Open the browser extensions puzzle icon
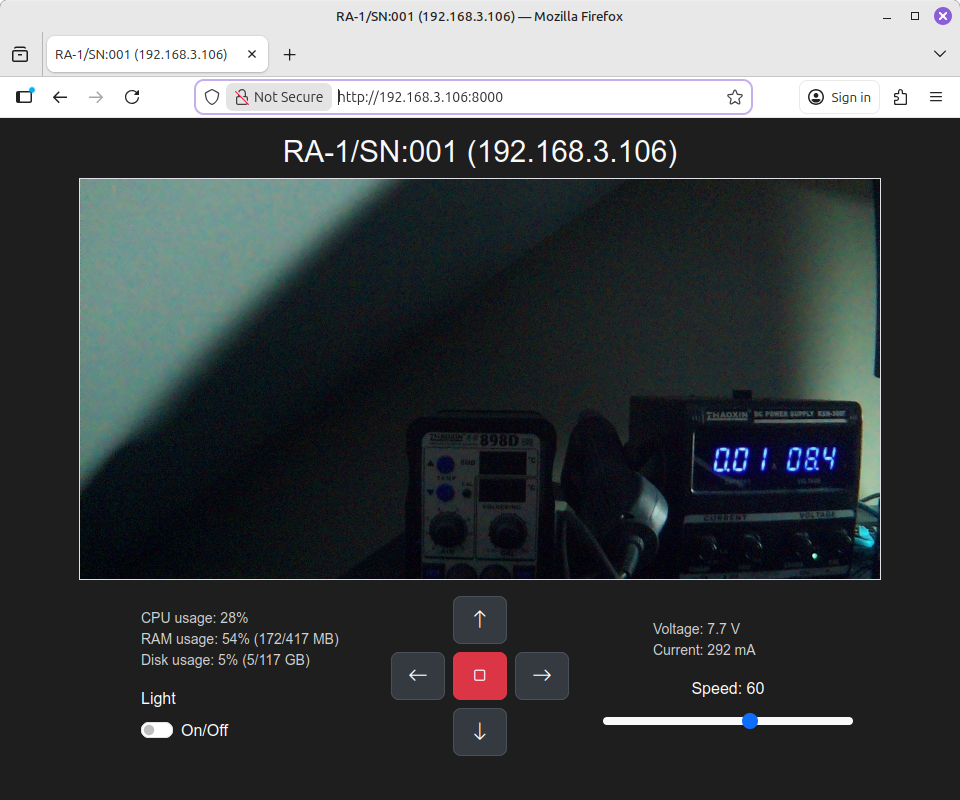The image size is (960, 800). coord(900,97)
